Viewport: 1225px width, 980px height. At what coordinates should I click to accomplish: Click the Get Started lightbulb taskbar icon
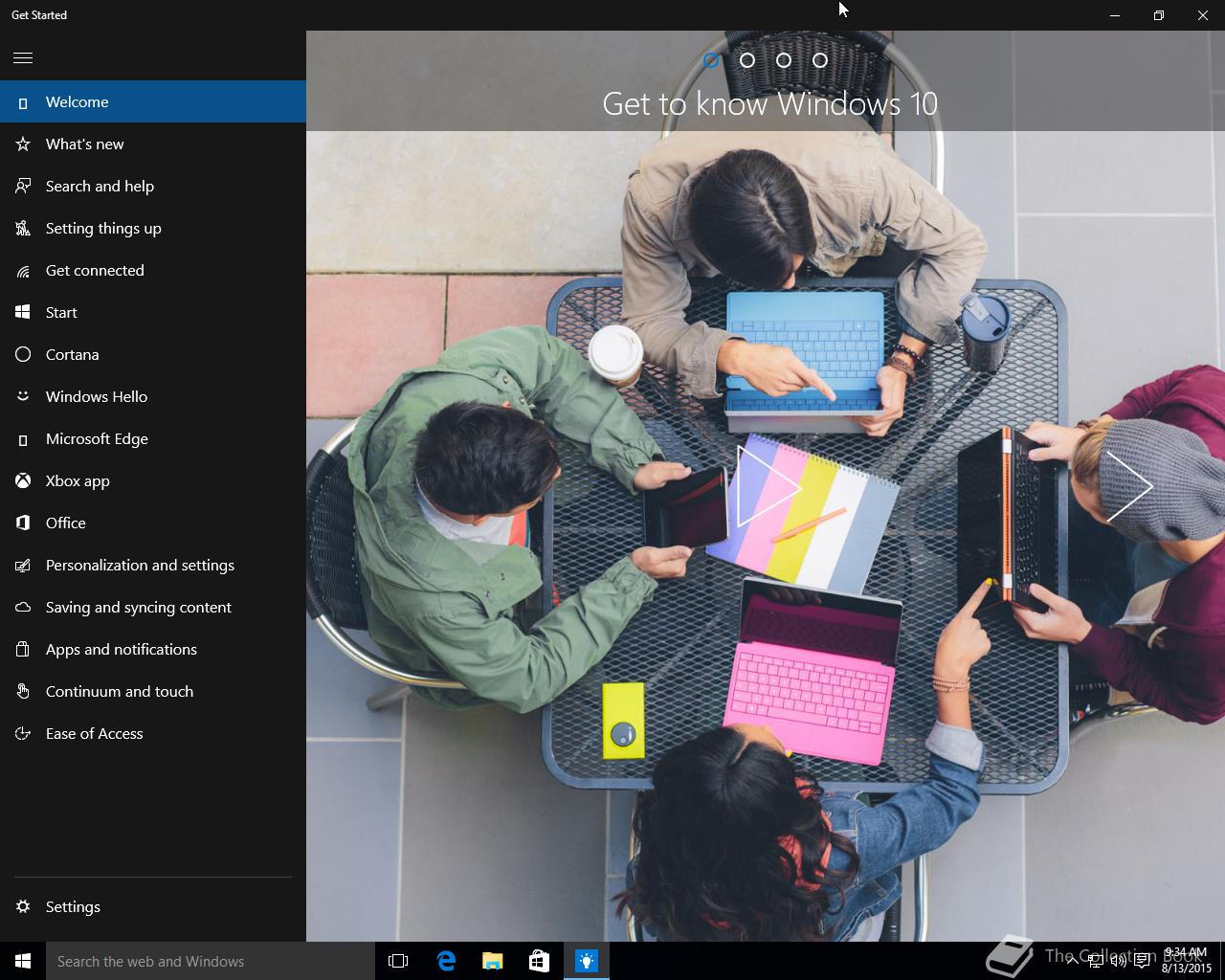pyautogui.click(x=587, y=961)
